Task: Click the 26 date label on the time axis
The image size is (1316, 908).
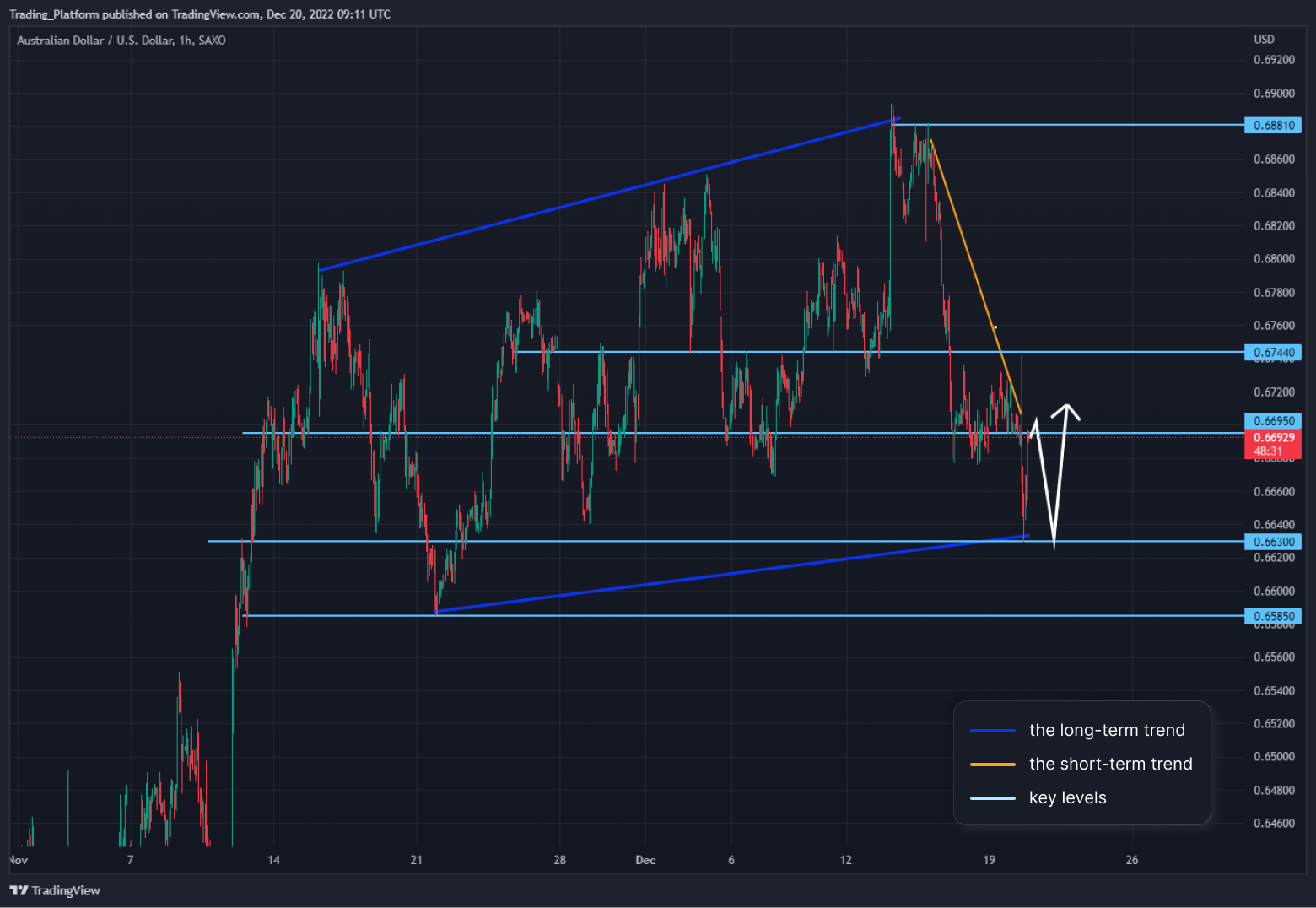Action: pos(1132,861)
